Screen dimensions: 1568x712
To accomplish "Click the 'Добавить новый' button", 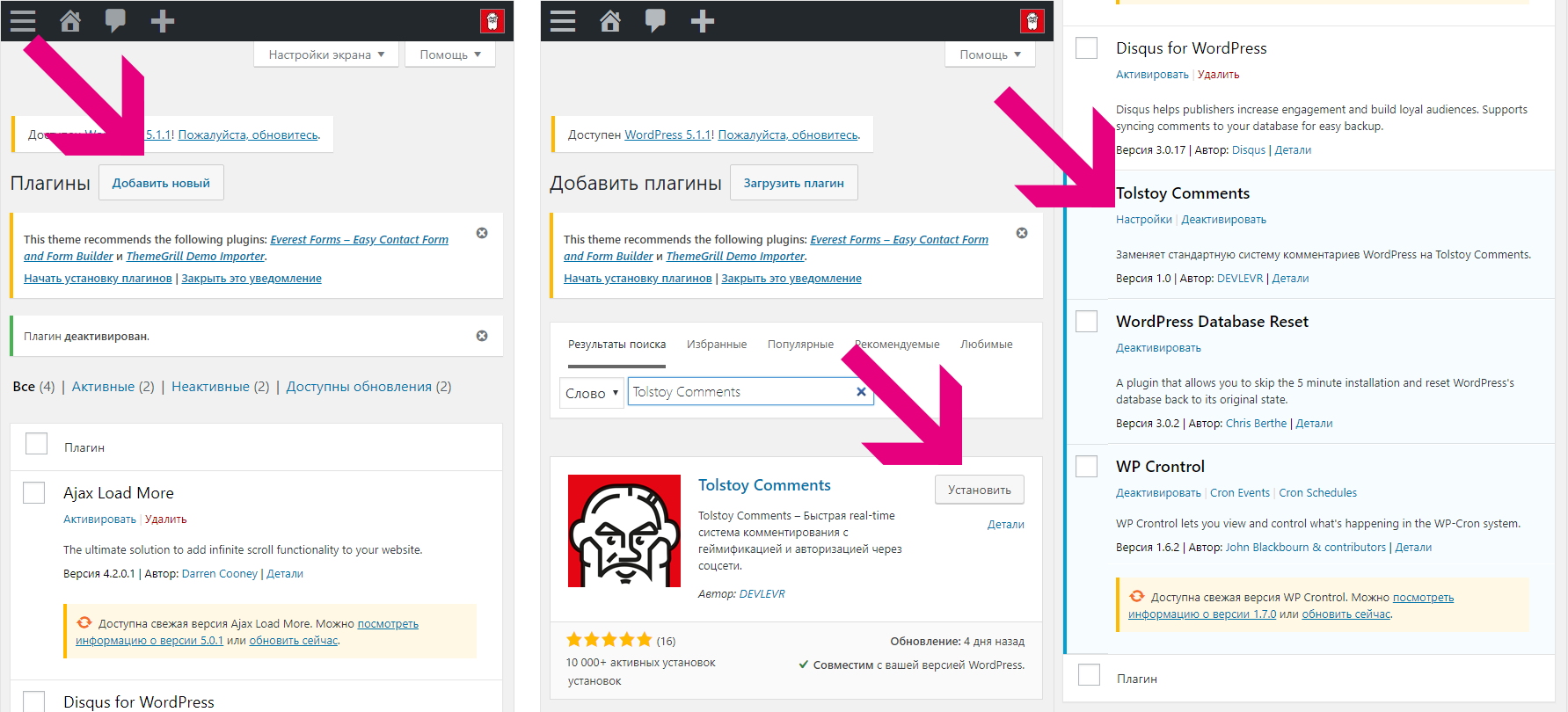I will pos(161,183).
